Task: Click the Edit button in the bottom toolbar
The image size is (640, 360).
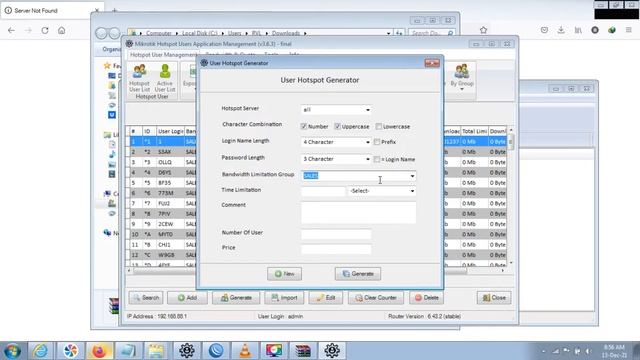Action: [x=325, y=298]
